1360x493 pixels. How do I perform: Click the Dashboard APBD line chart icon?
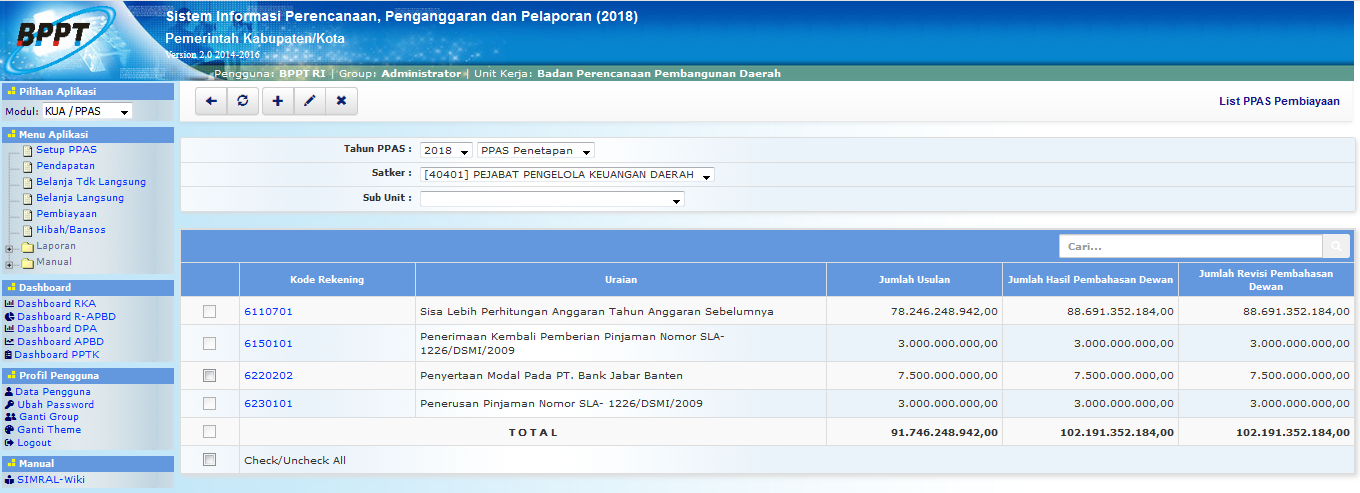(9, 342)
